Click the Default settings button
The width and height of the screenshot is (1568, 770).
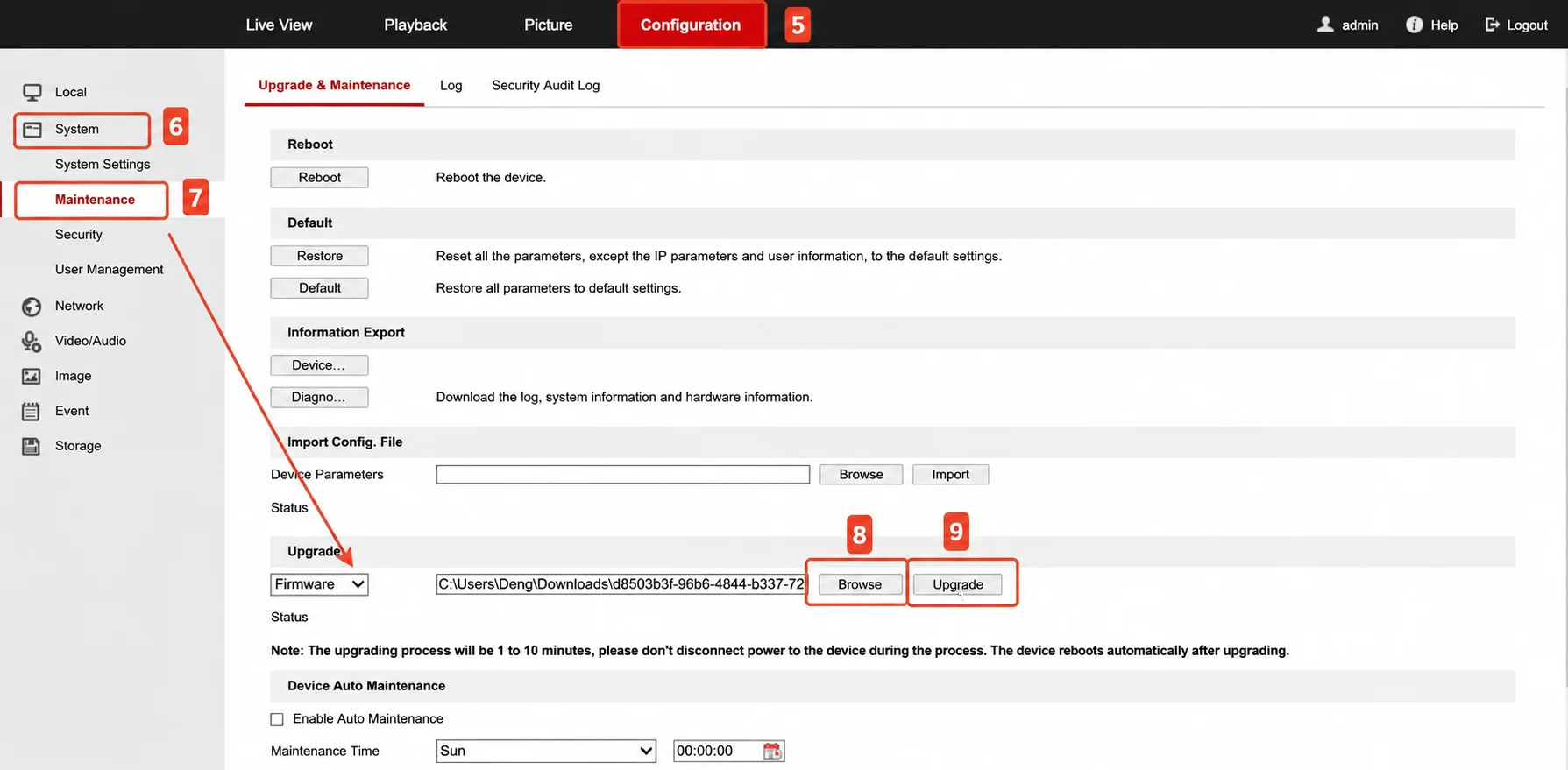point(319,287)
